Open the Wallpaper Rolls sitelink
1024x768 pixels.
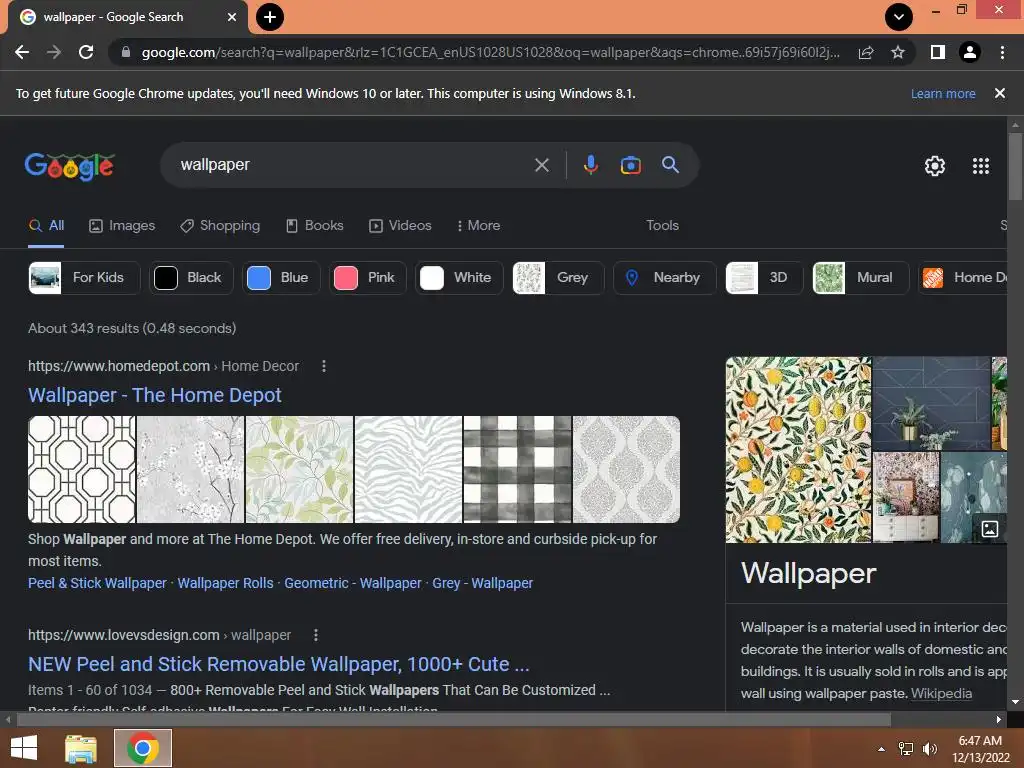[225, 583]
